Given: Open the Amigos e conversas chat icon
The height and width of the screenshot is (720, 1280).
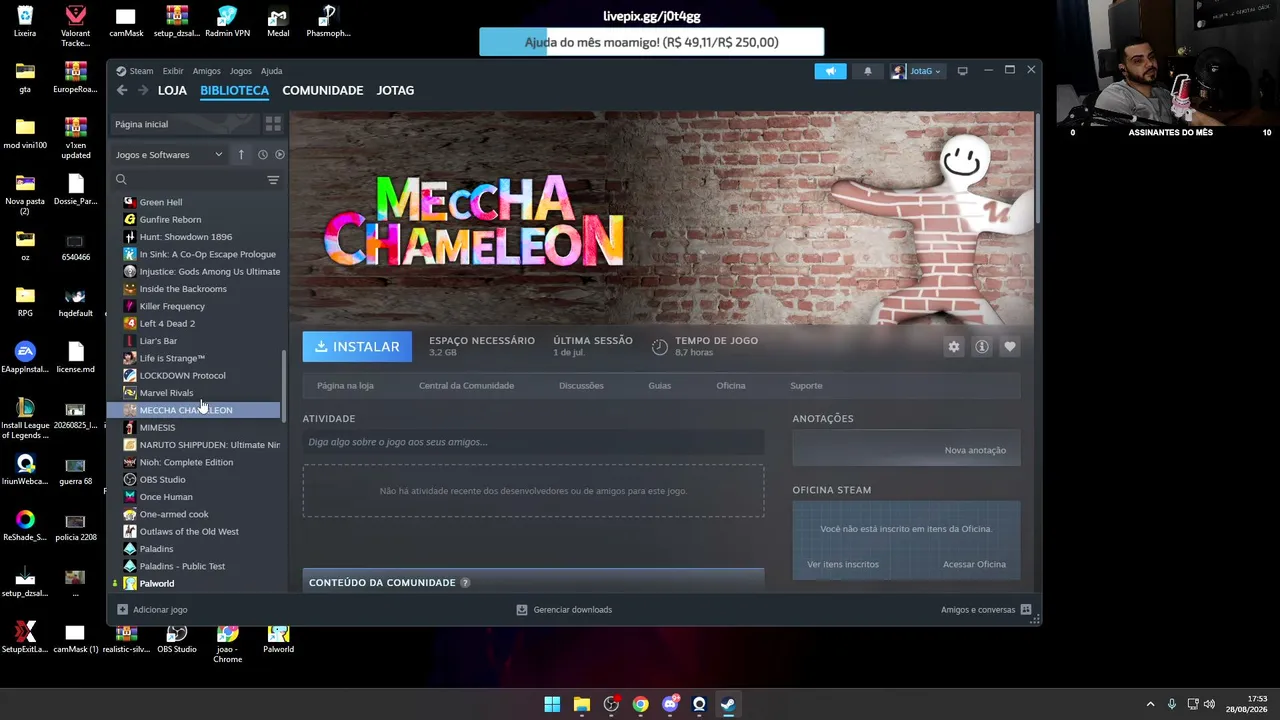Looking at the screenshot, I should 1025,609.
